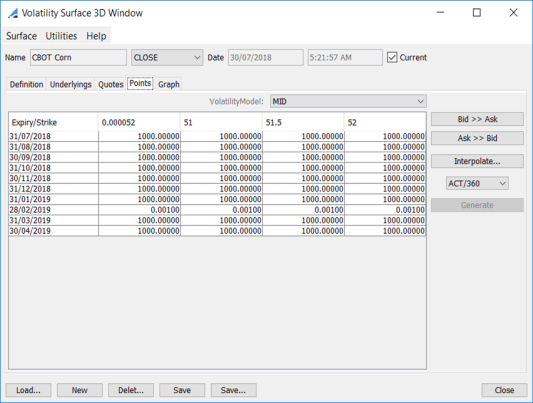
Task: Click the Bid >> Ask button
Action: 477,119
